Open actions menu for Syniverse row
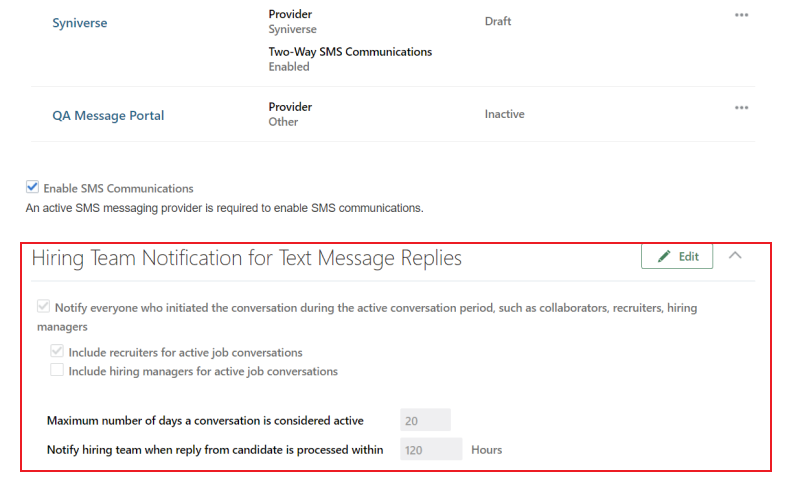 (x=741, y=15)
